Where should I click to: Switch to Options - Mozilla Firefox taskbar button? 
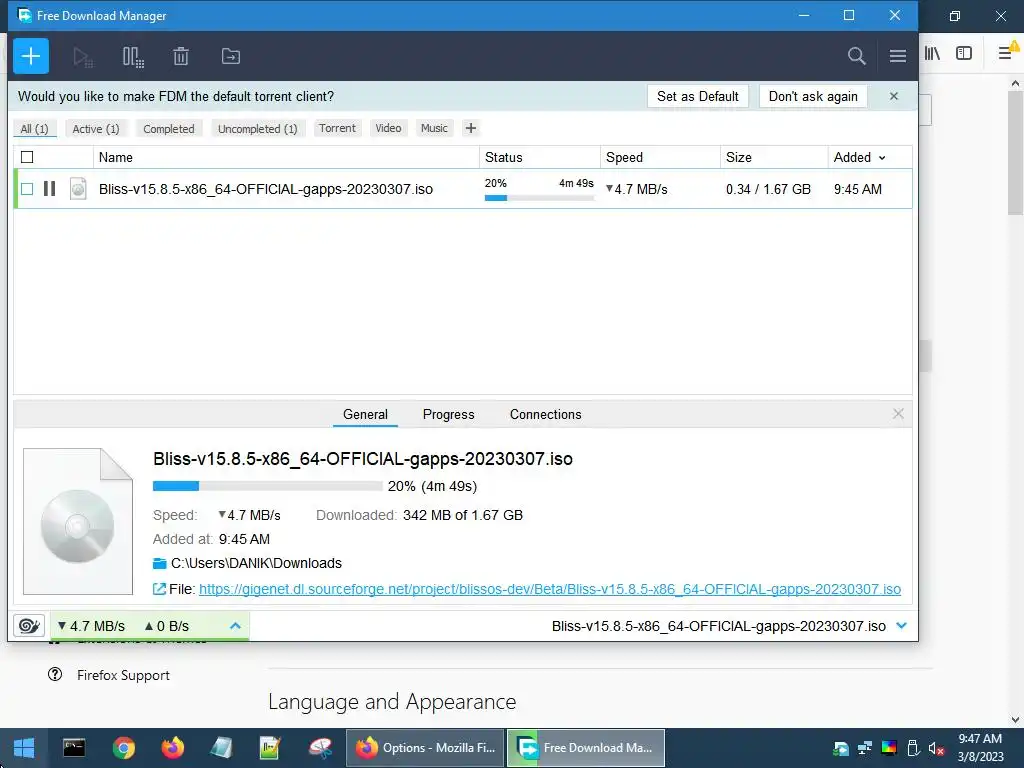click(425, 748)
